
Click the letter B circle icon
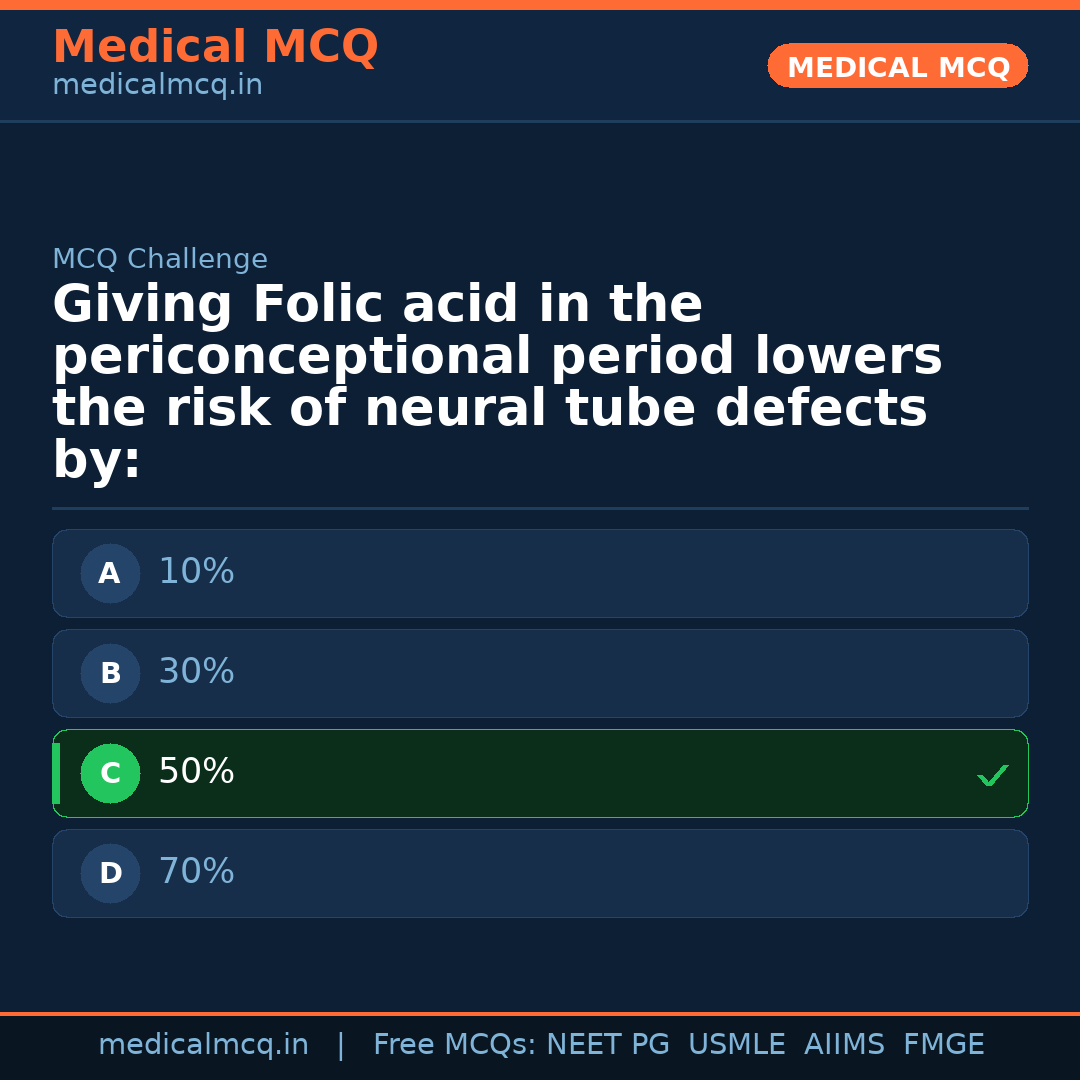click(x=110, y=673)
